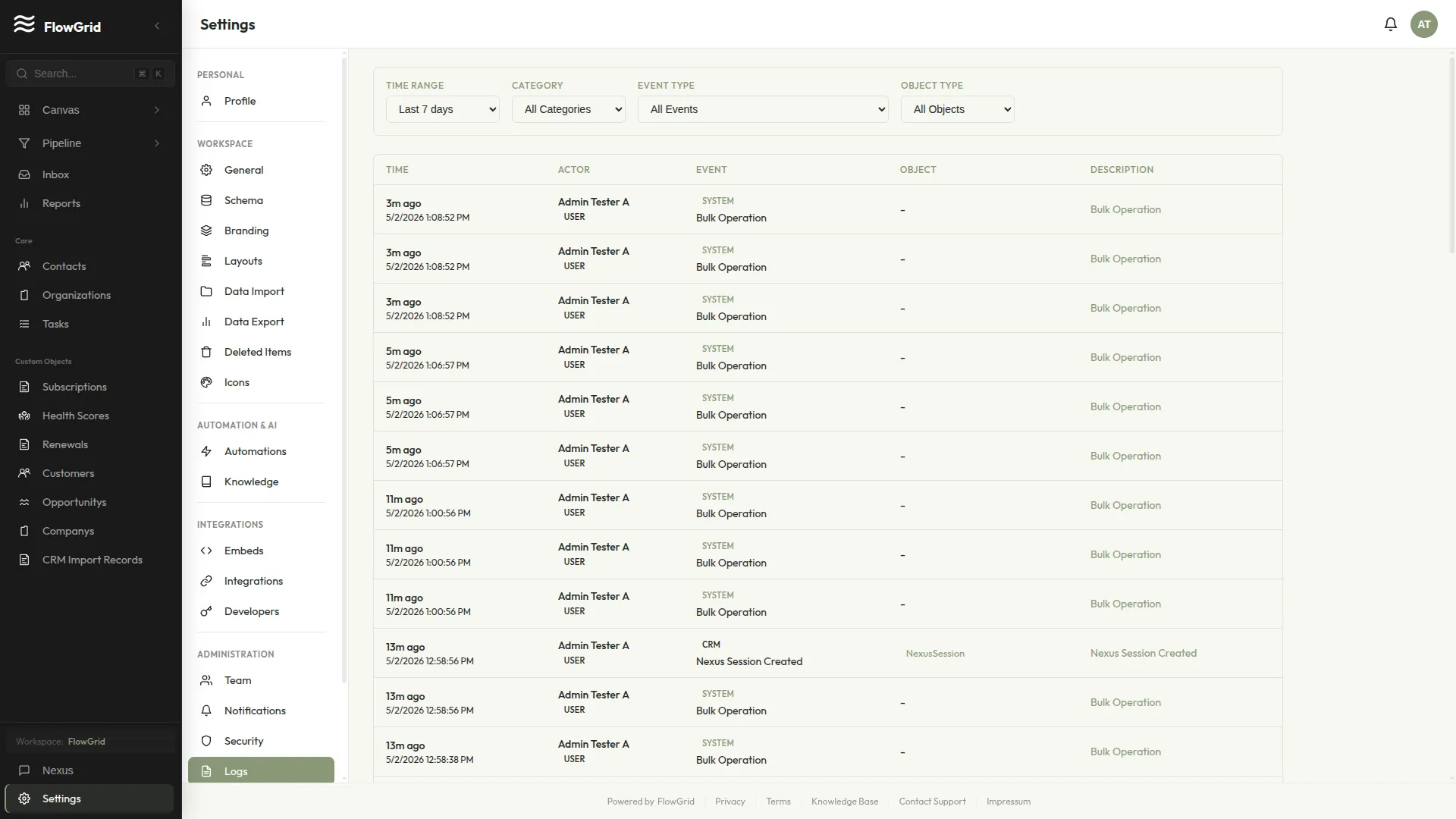Open Developers key icon

click(x=206, y=611)
